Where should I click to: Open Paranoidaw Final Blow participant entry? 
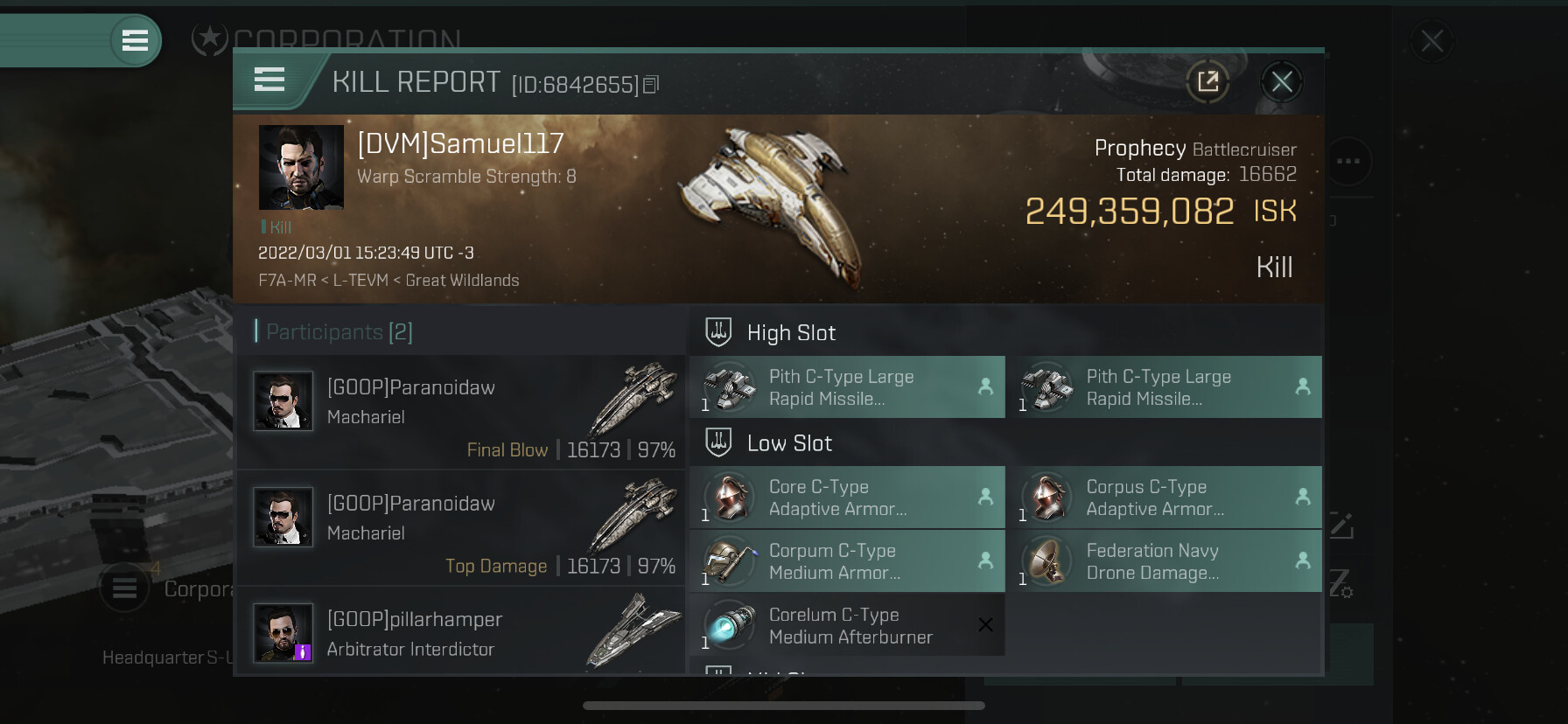[x=461, y=411]
